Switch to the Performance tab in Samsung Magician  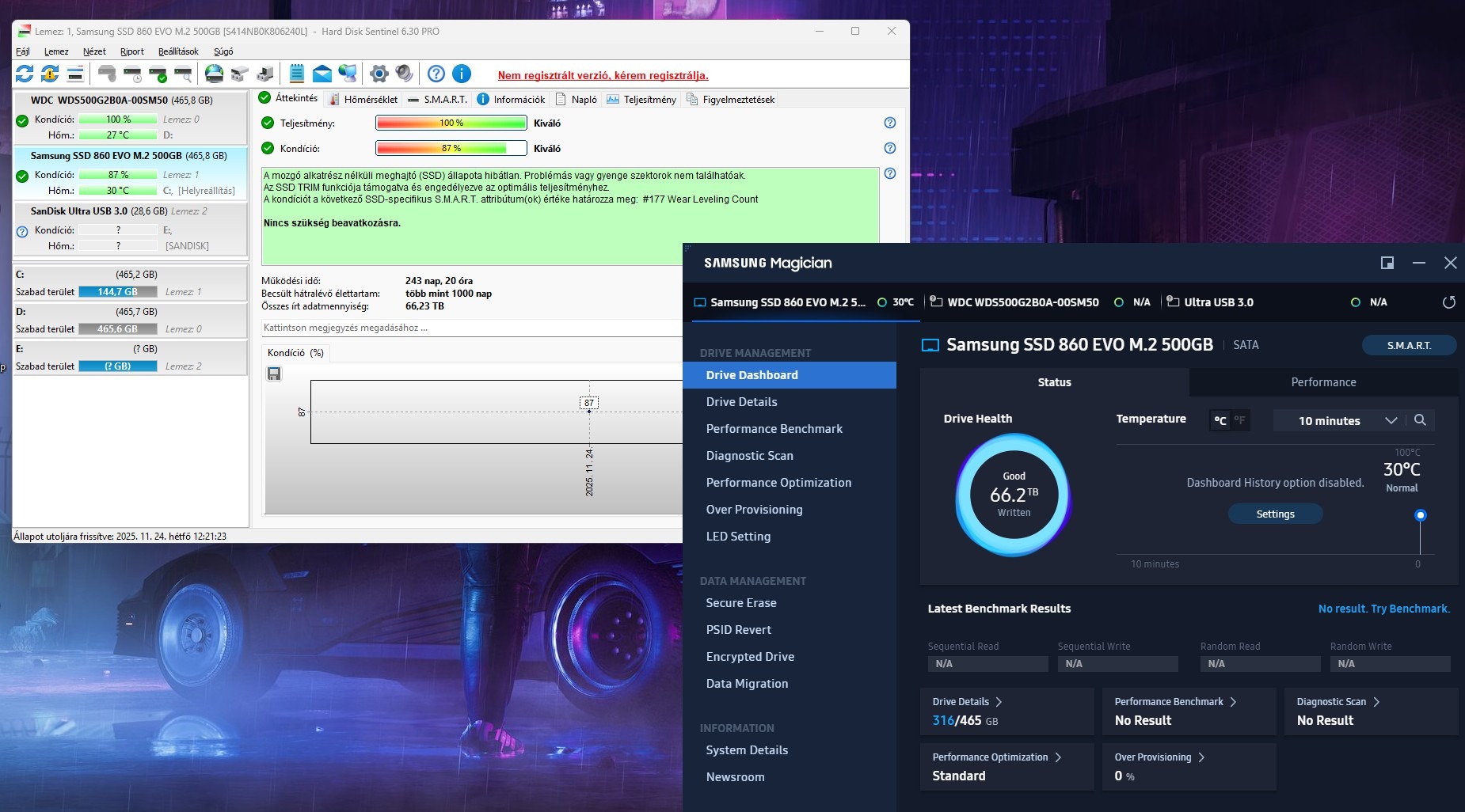point(1323,382)
